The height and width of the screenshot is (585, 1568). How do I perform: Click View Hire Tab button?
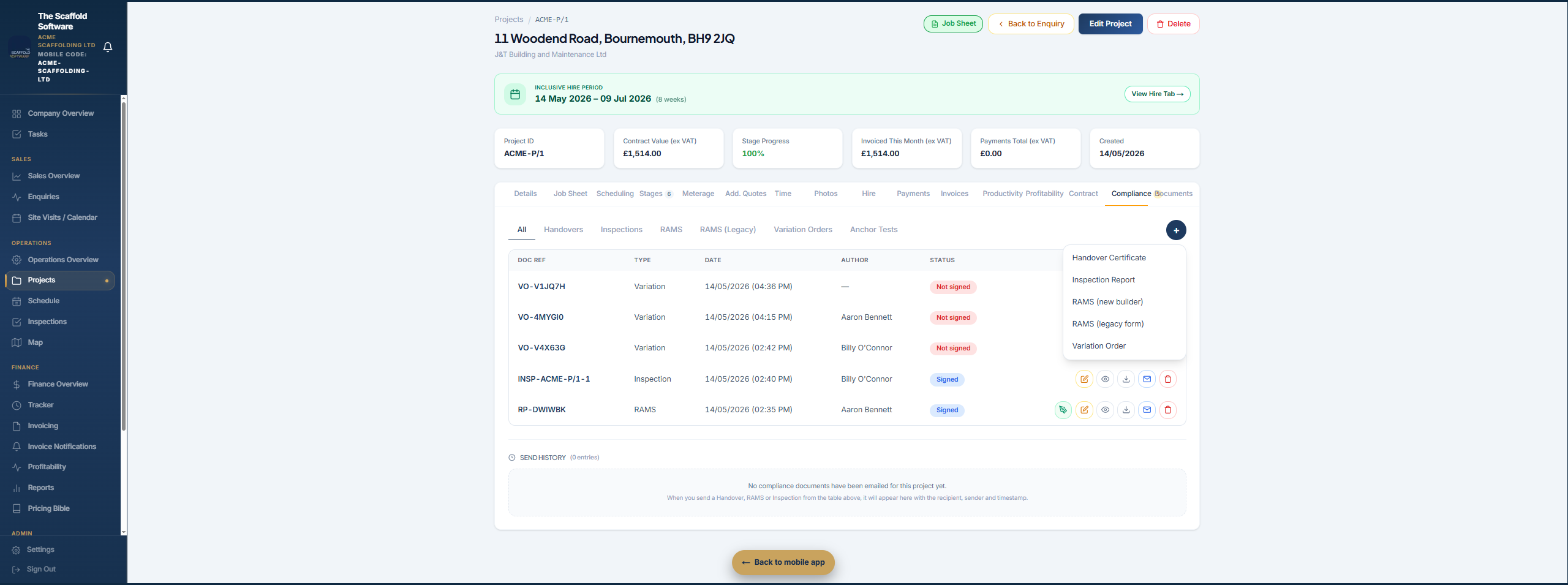pos(1157,94)
